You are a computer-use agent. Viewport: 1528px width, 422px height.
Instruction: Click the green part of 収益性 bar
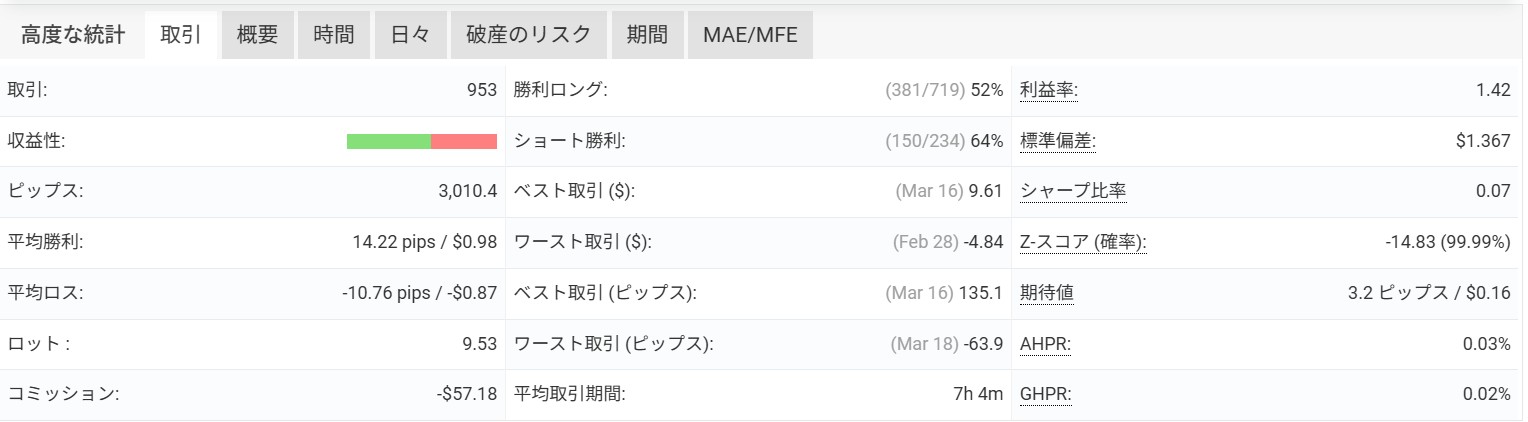click(388, 142)
